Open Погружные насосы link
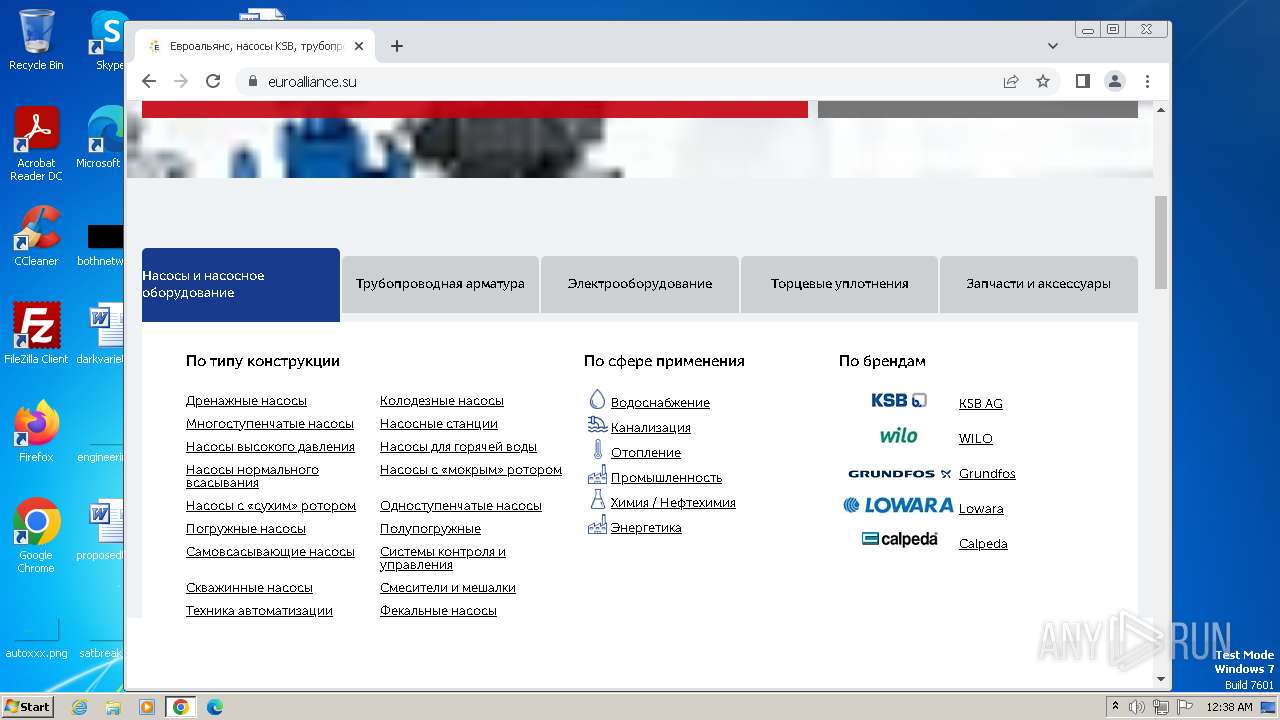The width and height of the screenshot is (1280, 720). click(x=246, y=529)
